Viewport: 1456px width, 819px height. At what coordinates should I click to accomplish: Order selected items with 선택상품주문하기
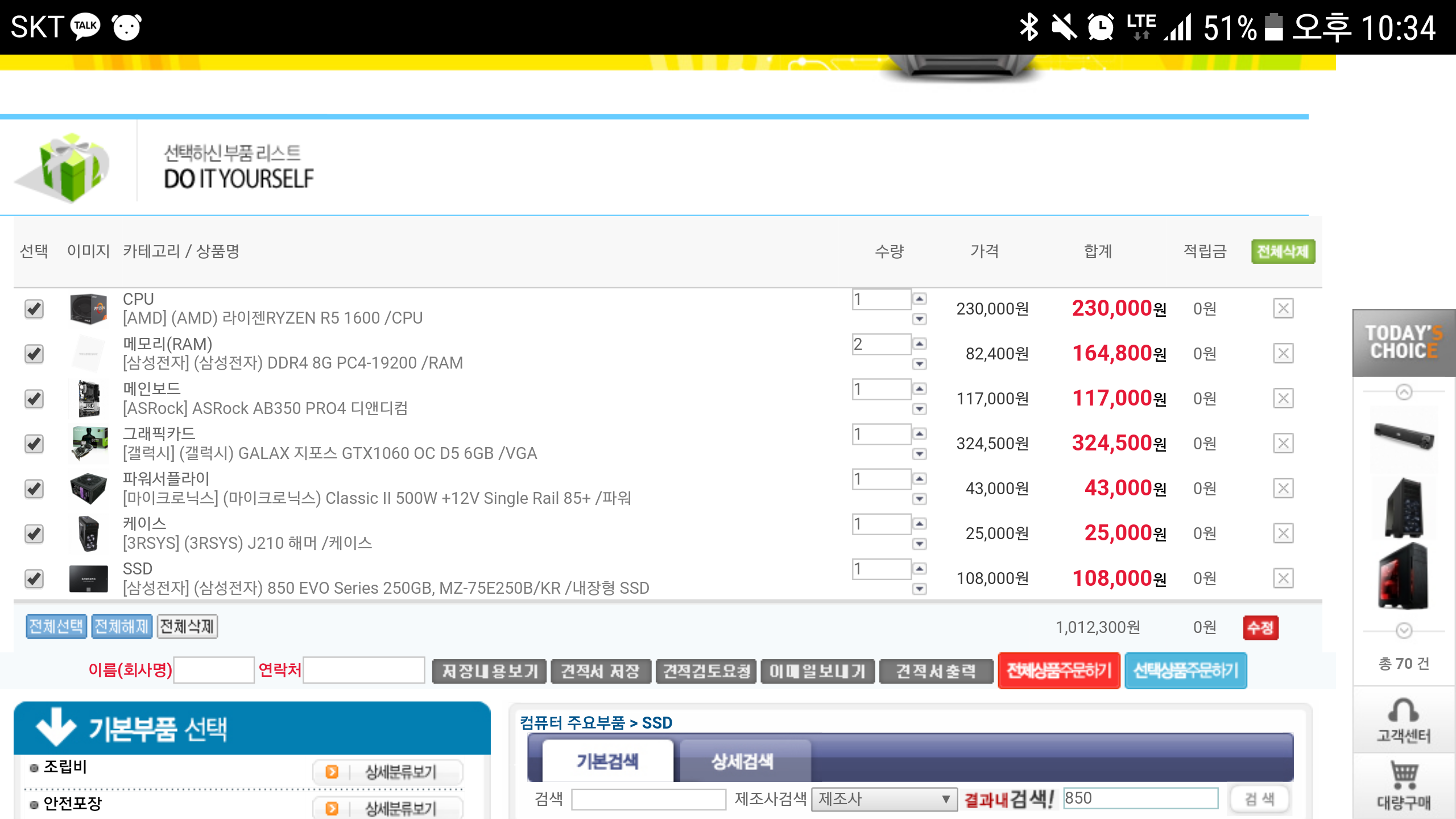(1186, 671)
